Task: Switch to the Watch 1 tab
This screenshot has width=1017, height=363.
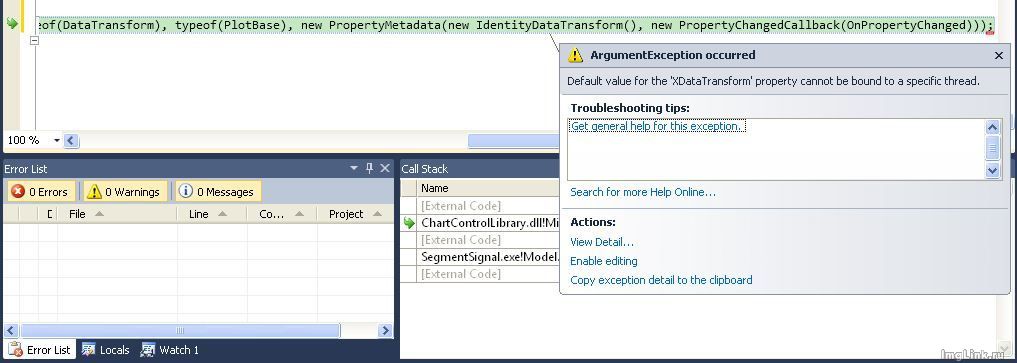Action: 170,350
